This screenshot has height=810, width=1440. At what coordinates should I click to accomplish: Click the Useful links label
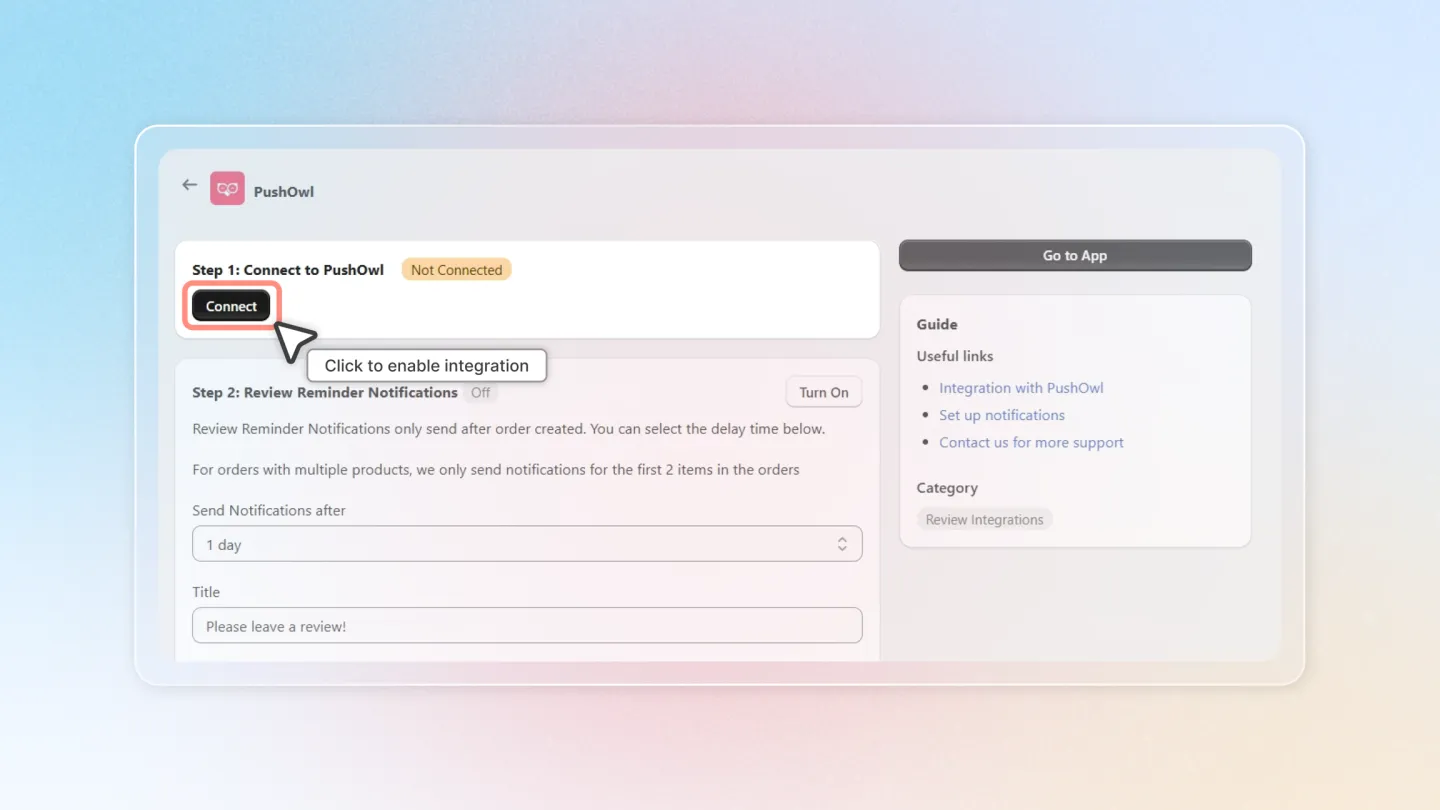click(x=955, y=356)
